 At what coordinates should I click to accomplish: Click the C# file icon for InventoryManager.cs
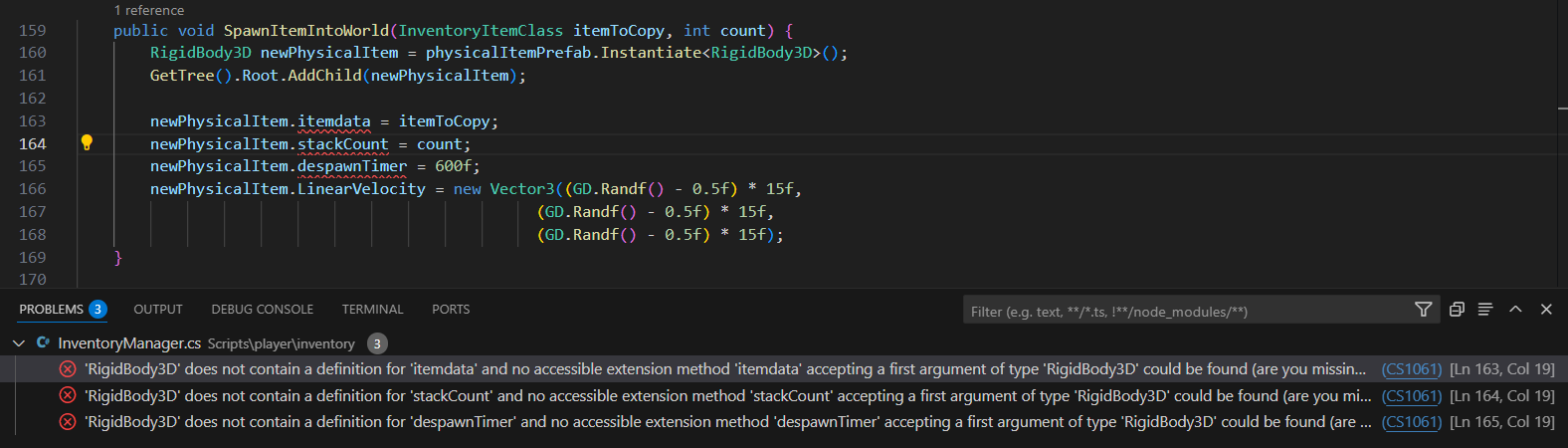coord(43,342)
